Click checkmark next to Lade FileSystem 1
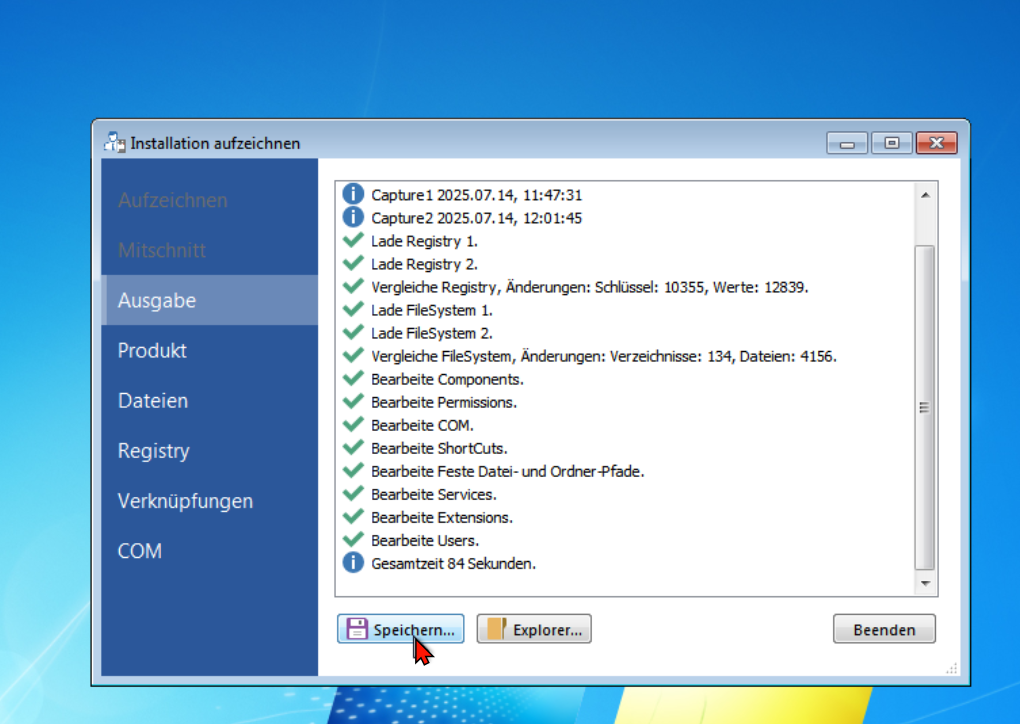1020x724 pixels. pyautogui.click(x=353, y=310)
